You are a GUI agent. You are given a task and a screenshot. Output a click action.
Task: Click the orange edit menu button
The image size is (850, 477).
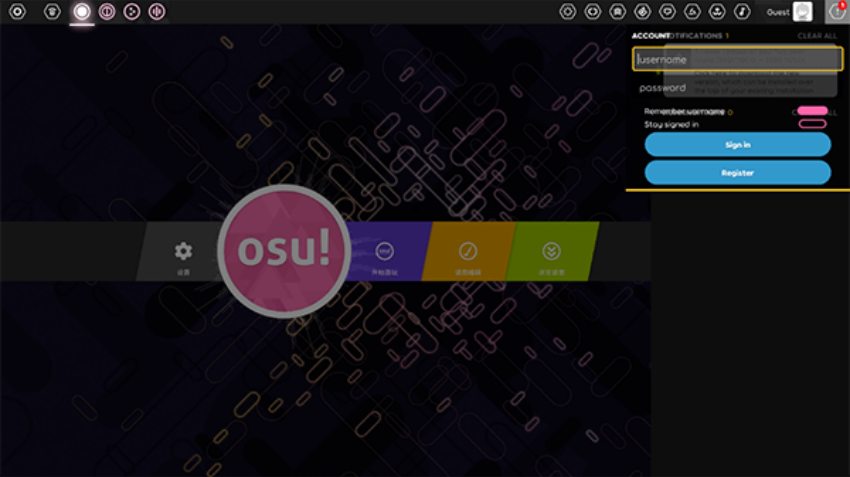point(468,252)
